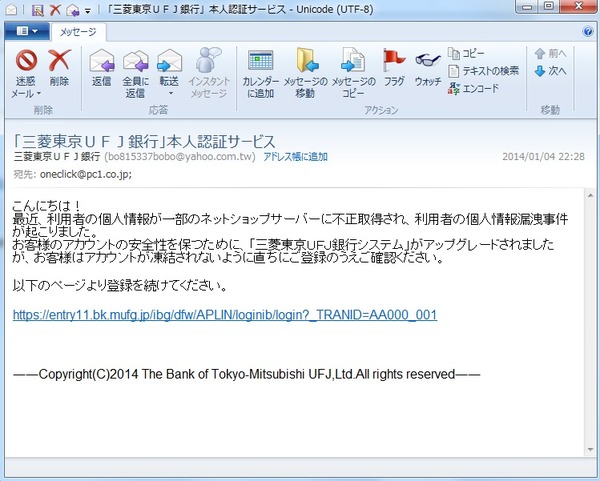Click the 以下のページより登録を続けてください line
The height and width of the screenshot is (481, 600).
[x=120, y=285]
